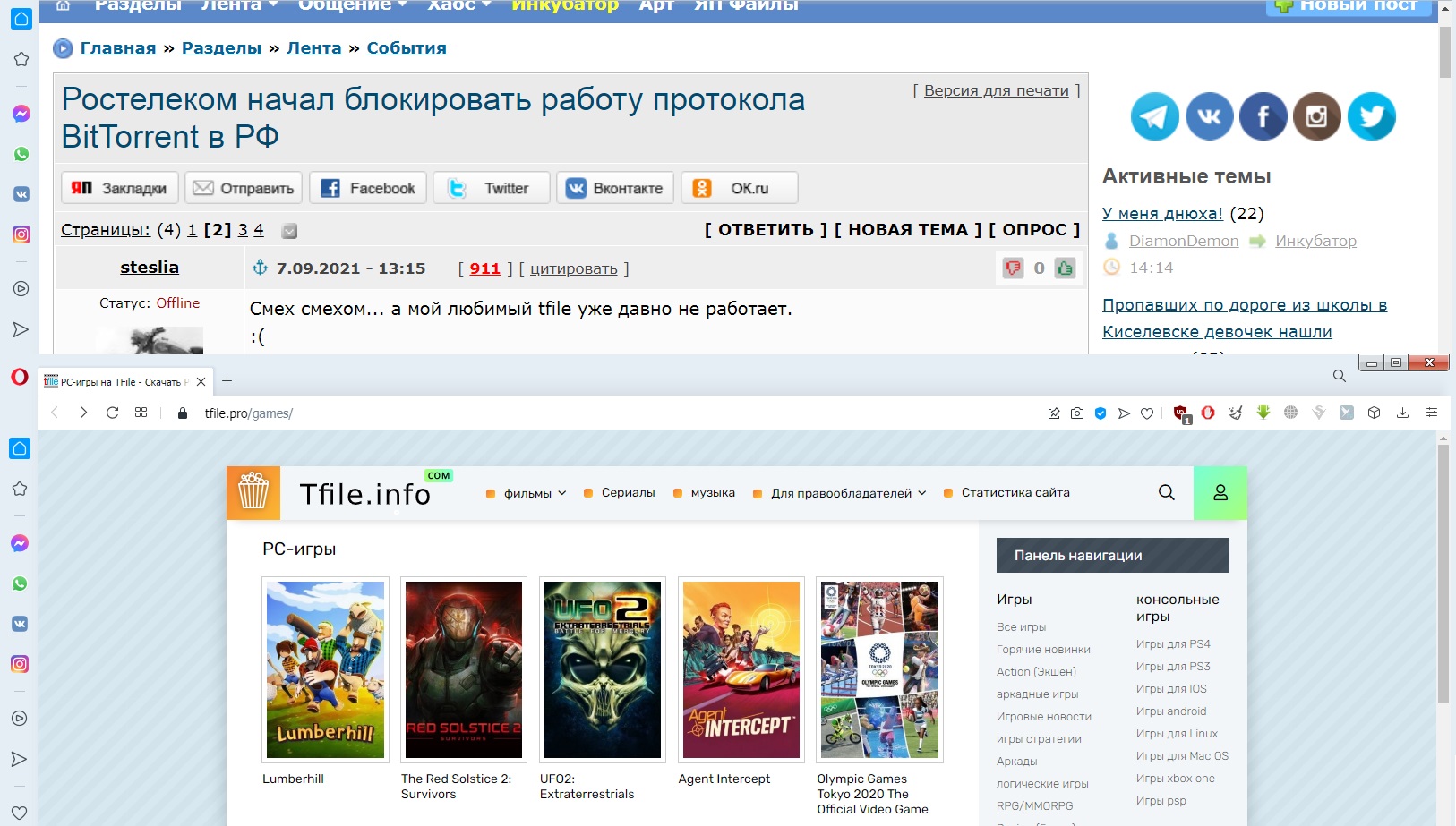Open the Extensions cube icon
The width and height of the screenshot is (1456, 826).
tap(1375, 413)
